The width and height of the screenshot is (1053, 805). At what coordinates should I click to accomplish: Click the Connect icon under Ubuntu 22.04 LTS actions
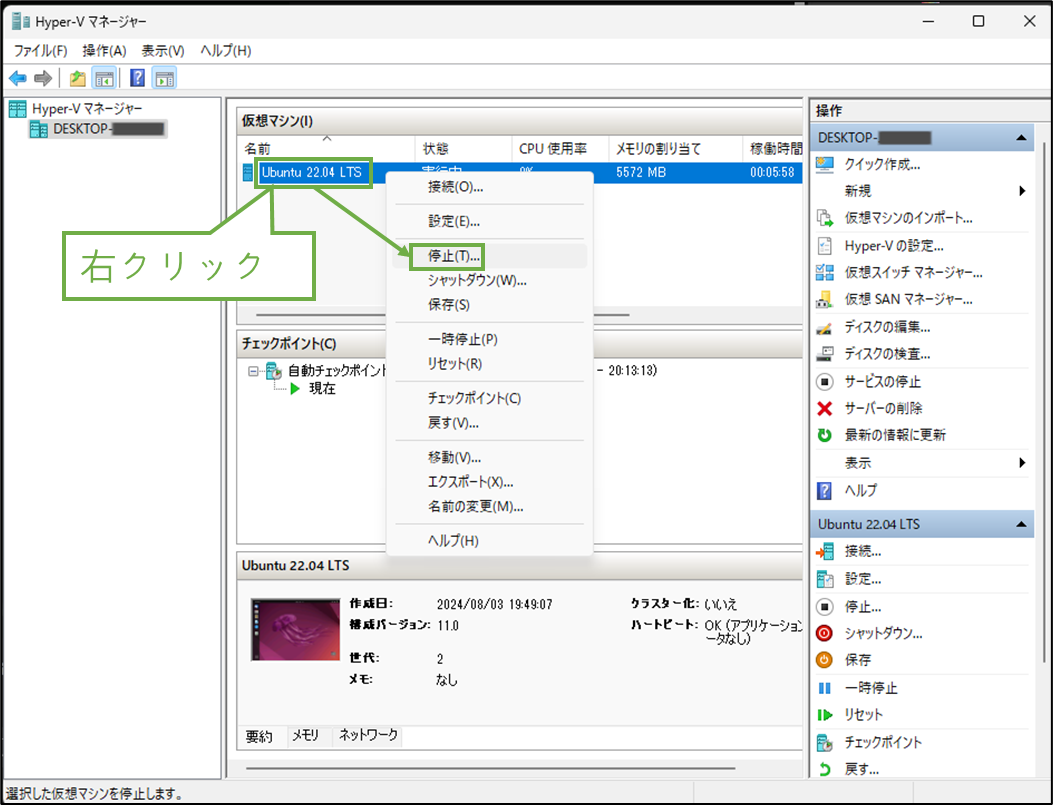[825, 552]
